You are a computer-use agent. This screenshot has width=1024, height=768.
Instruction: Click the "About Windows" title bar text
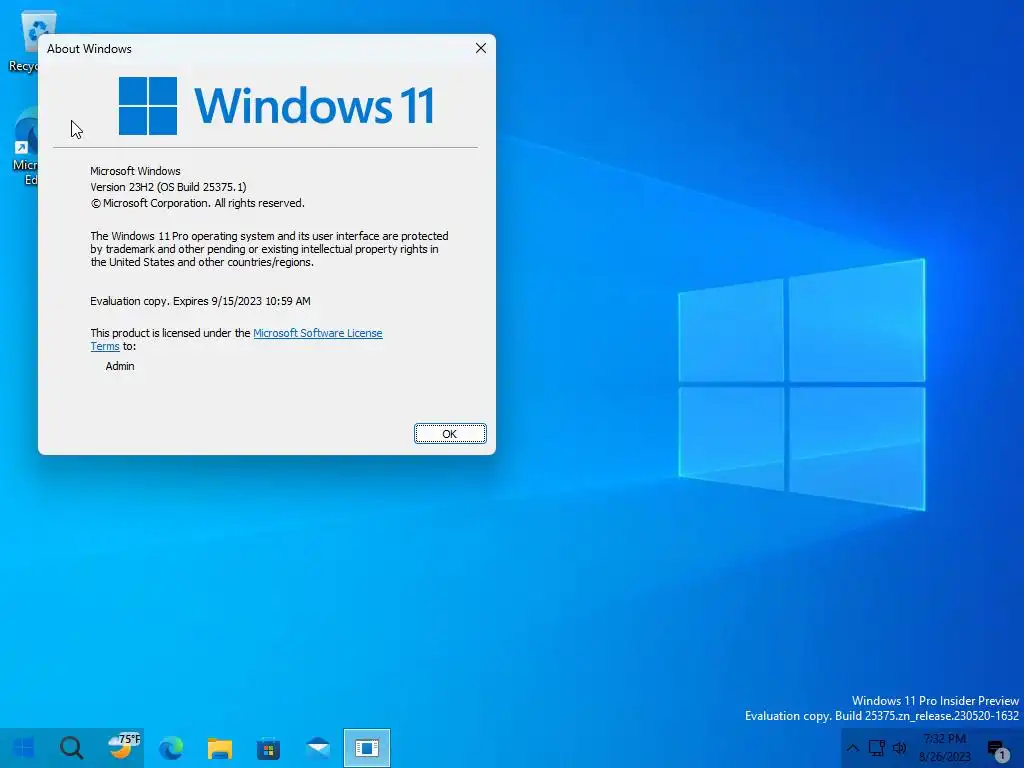click(x=89, y=49)
